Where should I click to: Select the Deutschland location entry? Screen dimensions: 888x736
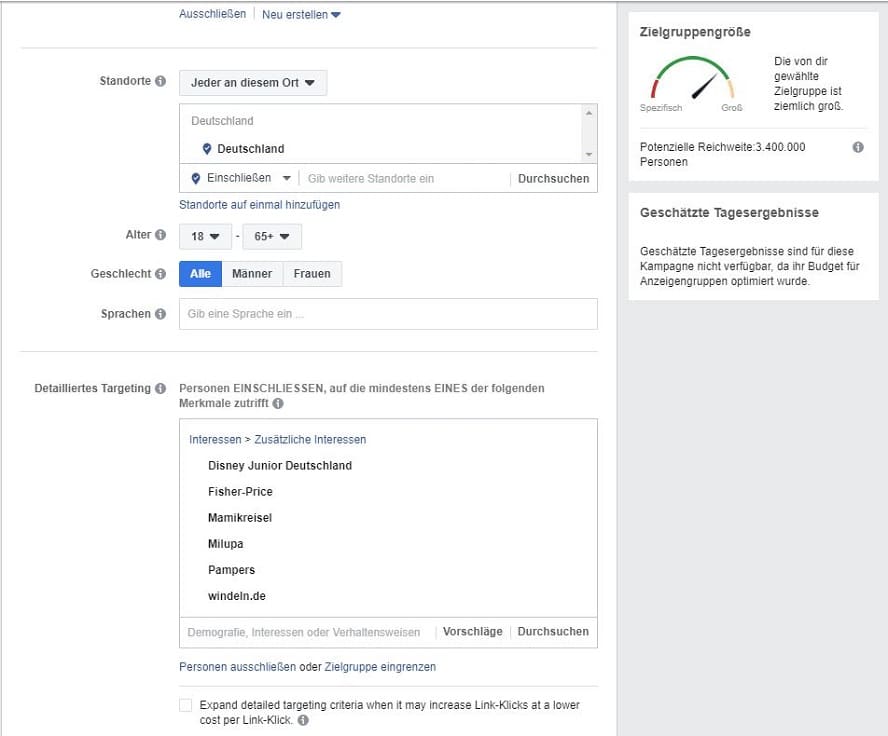pos(251,149)
